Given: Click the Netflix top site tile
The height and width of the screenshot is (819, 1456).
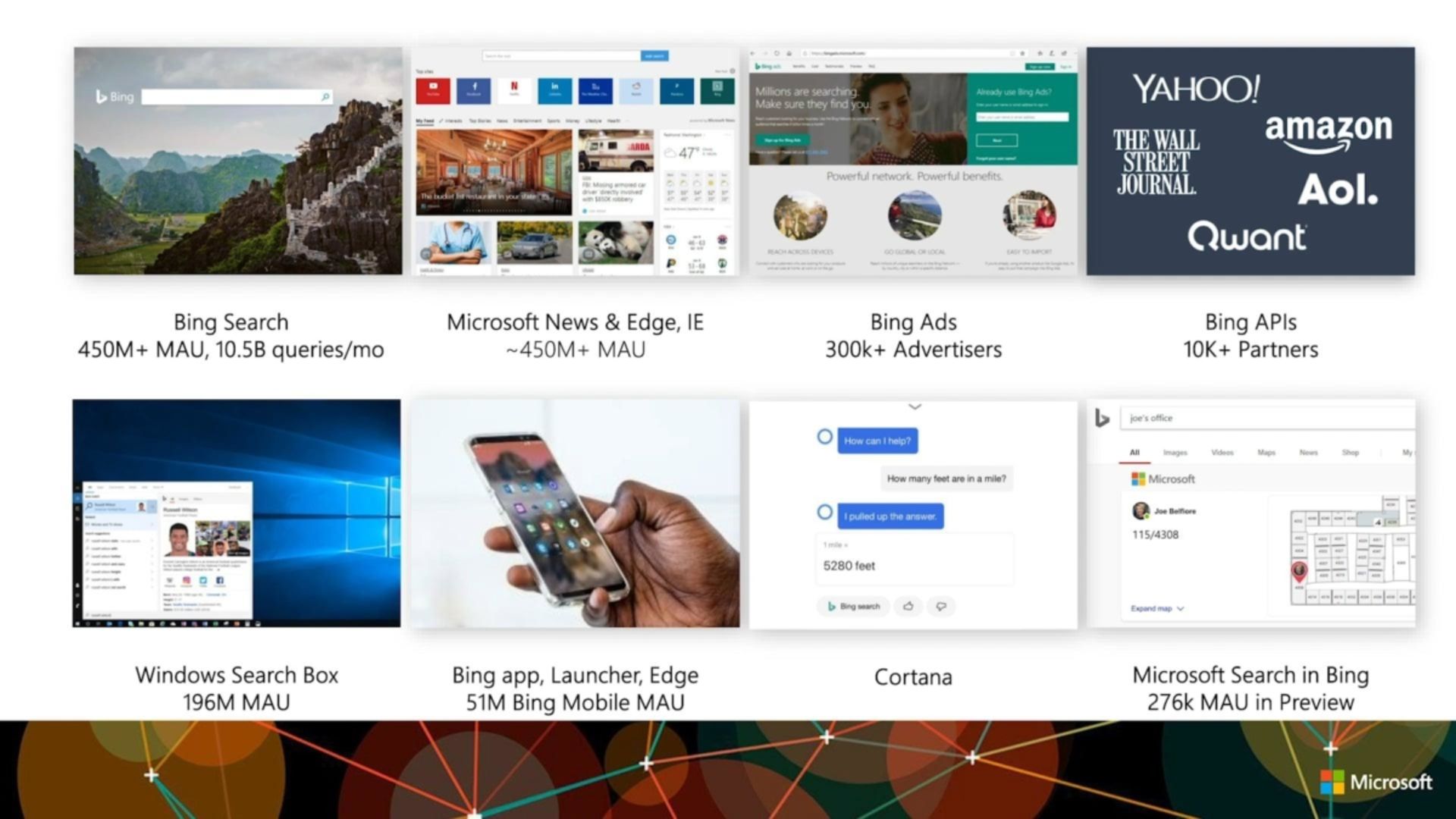Looking at the screenshot, I should pyautogui.click(x=514, y=90).
